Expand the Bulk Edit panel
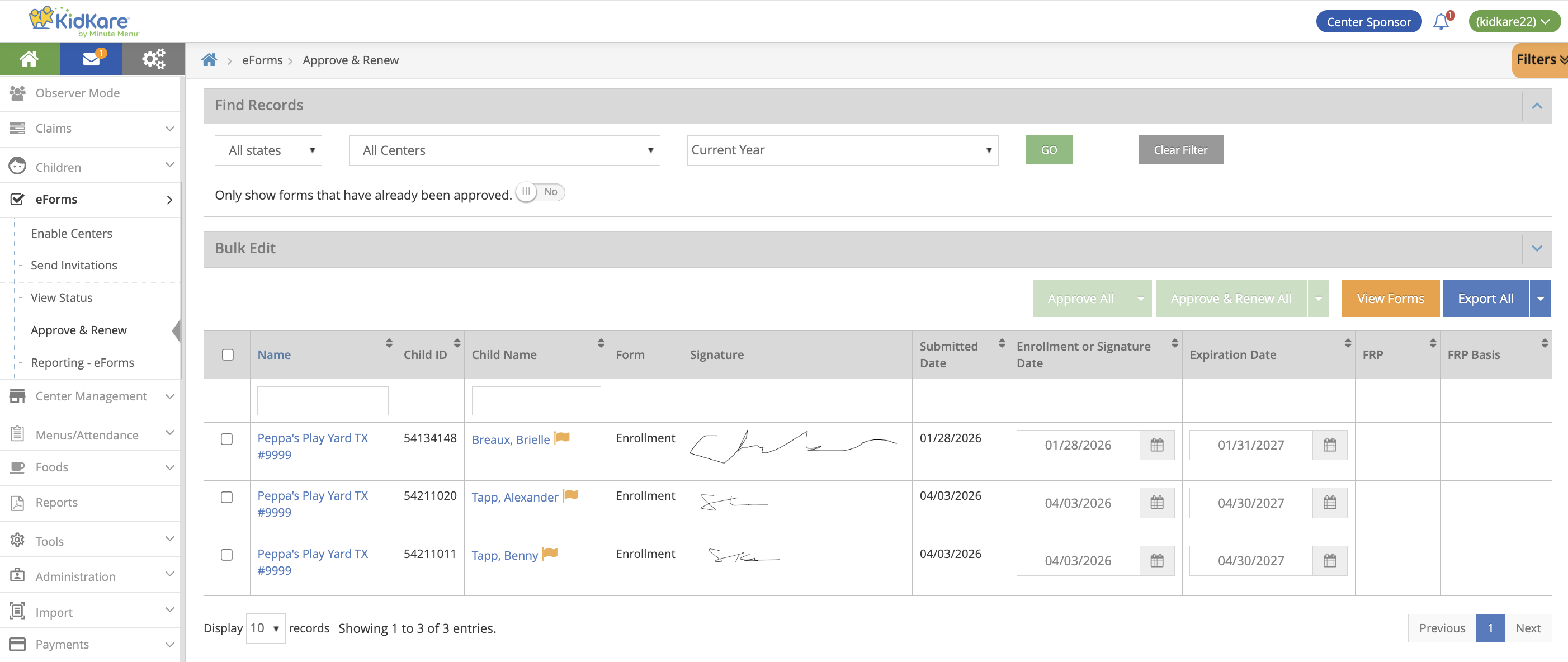The image size is (1568, 662). 1536,248
